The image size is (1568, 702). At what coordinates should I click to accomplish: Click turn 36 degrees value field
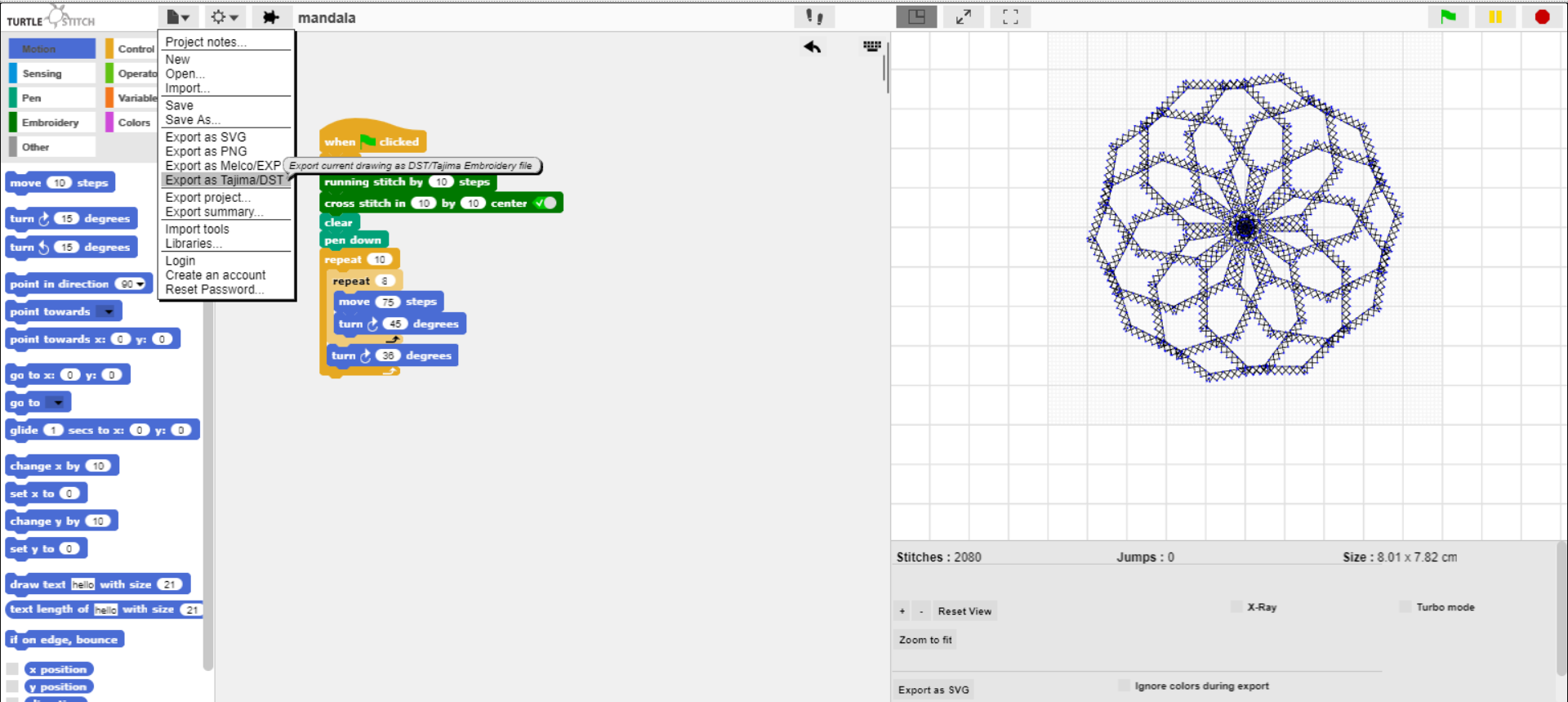click(x=388, y=355)
